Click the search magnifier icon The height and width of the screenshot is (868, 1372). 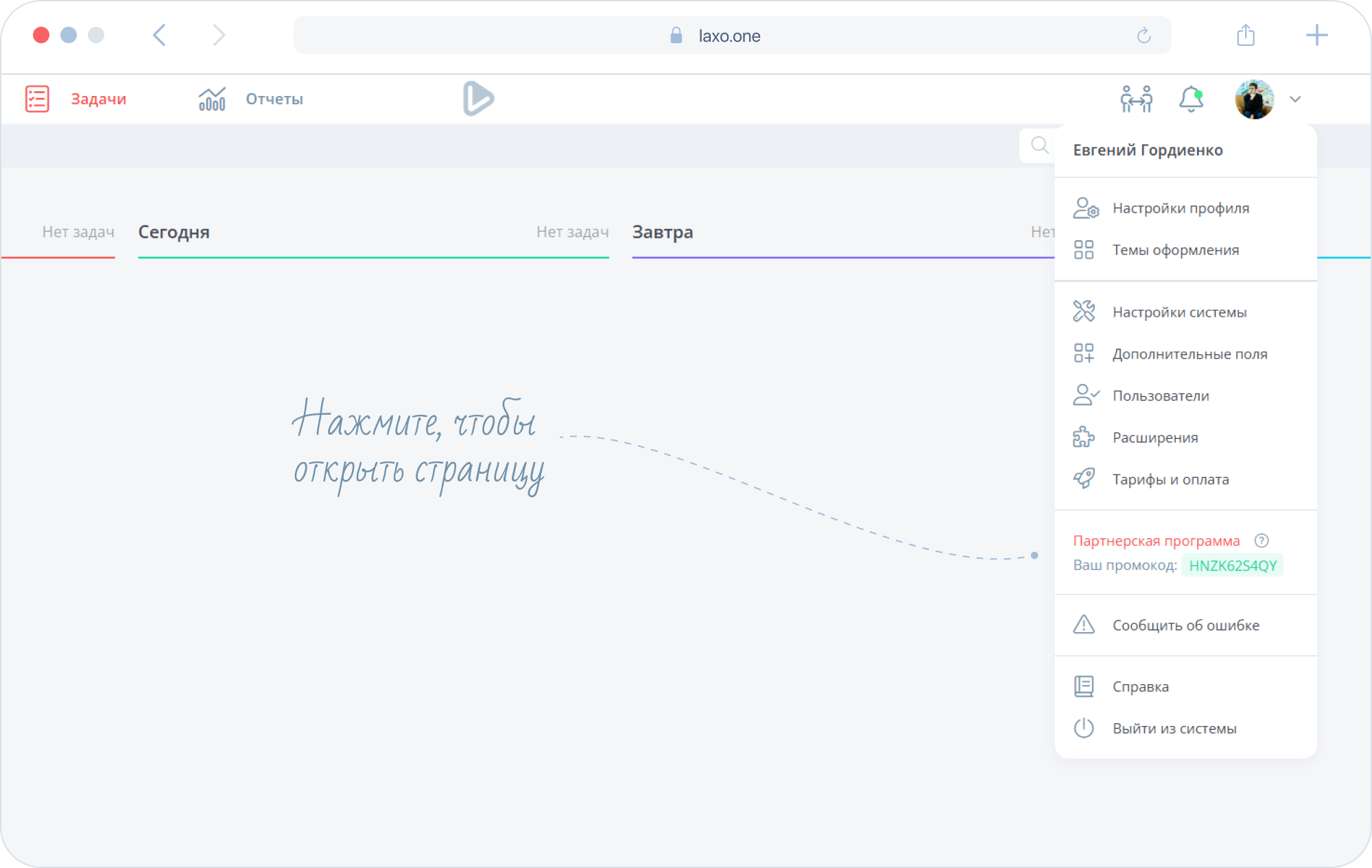click(x=1040, y=145)
